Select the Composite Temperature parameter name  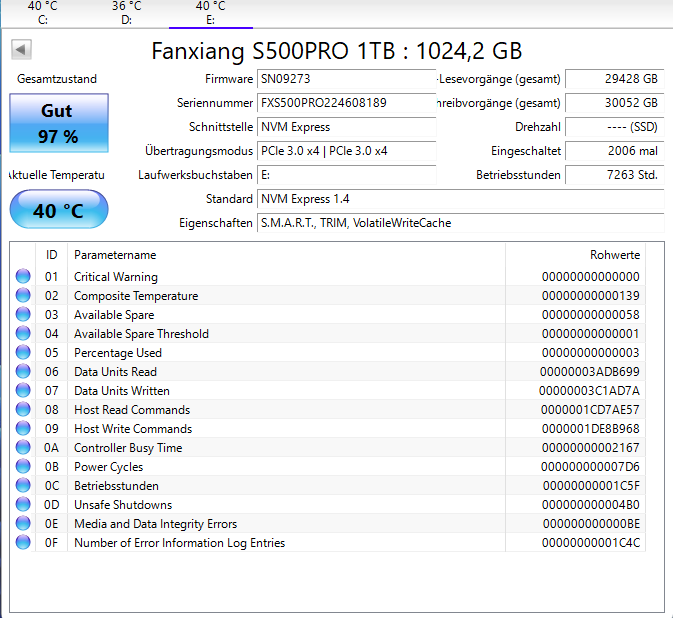(x=136, y=296)
